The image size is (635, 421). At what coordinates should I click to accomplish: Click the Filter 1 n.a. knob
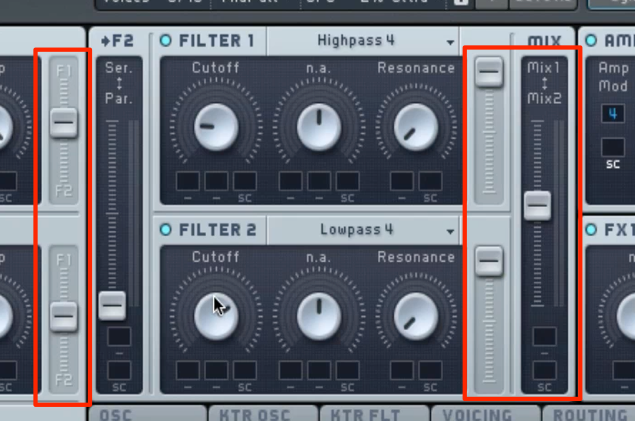click(319, 127)
